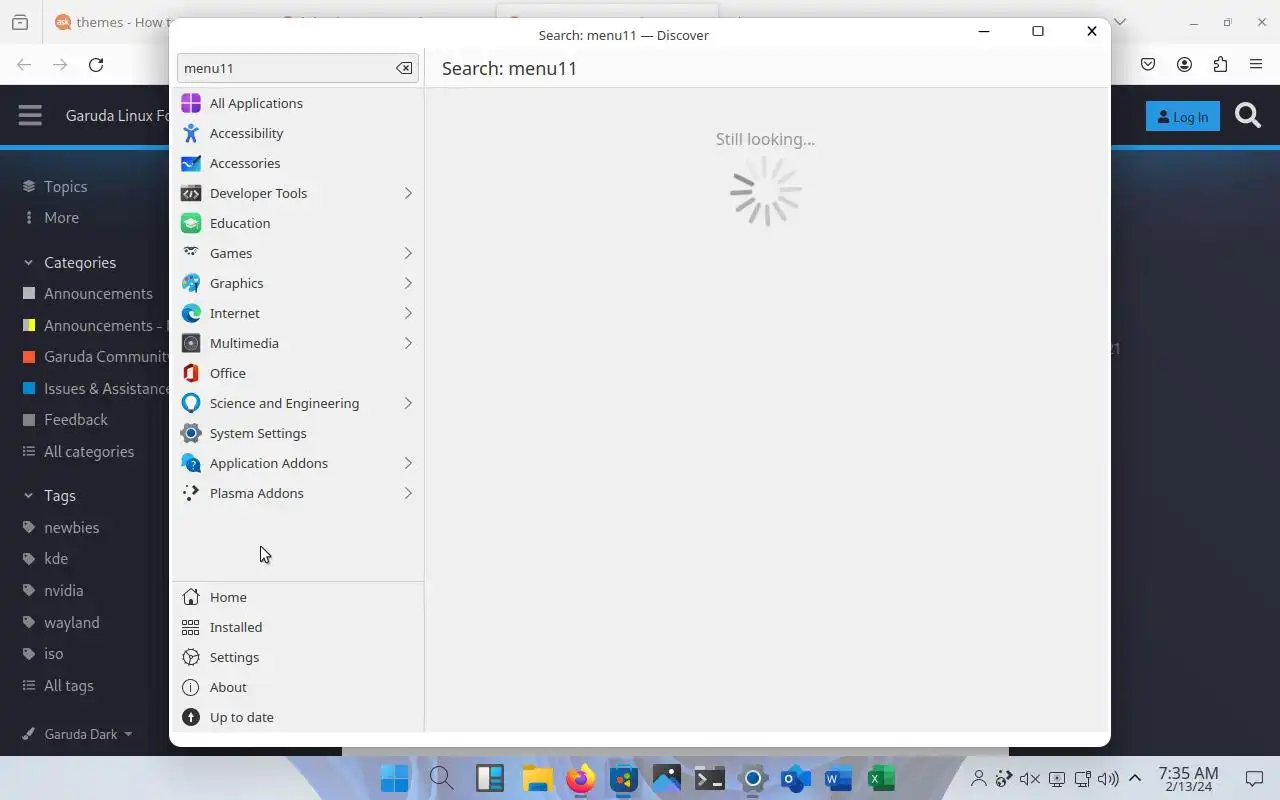Select System Settings category in Discover
Image resolution: width=1280 pixels, height=800 pixels.
point(298,433)
